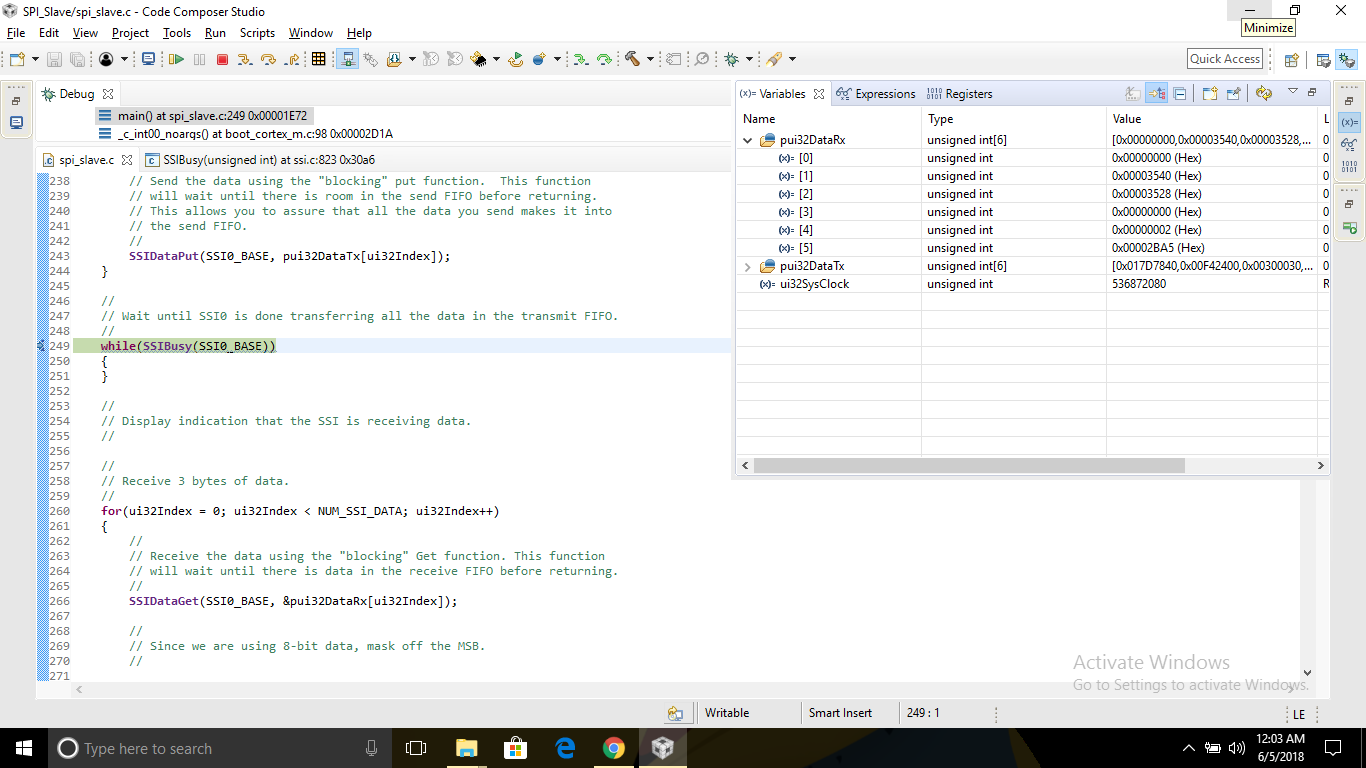The height and width of the screenshot is (768, 1366).
Task: Click the ui32SysClock value 536872080
Action: tap(1139, 284)
